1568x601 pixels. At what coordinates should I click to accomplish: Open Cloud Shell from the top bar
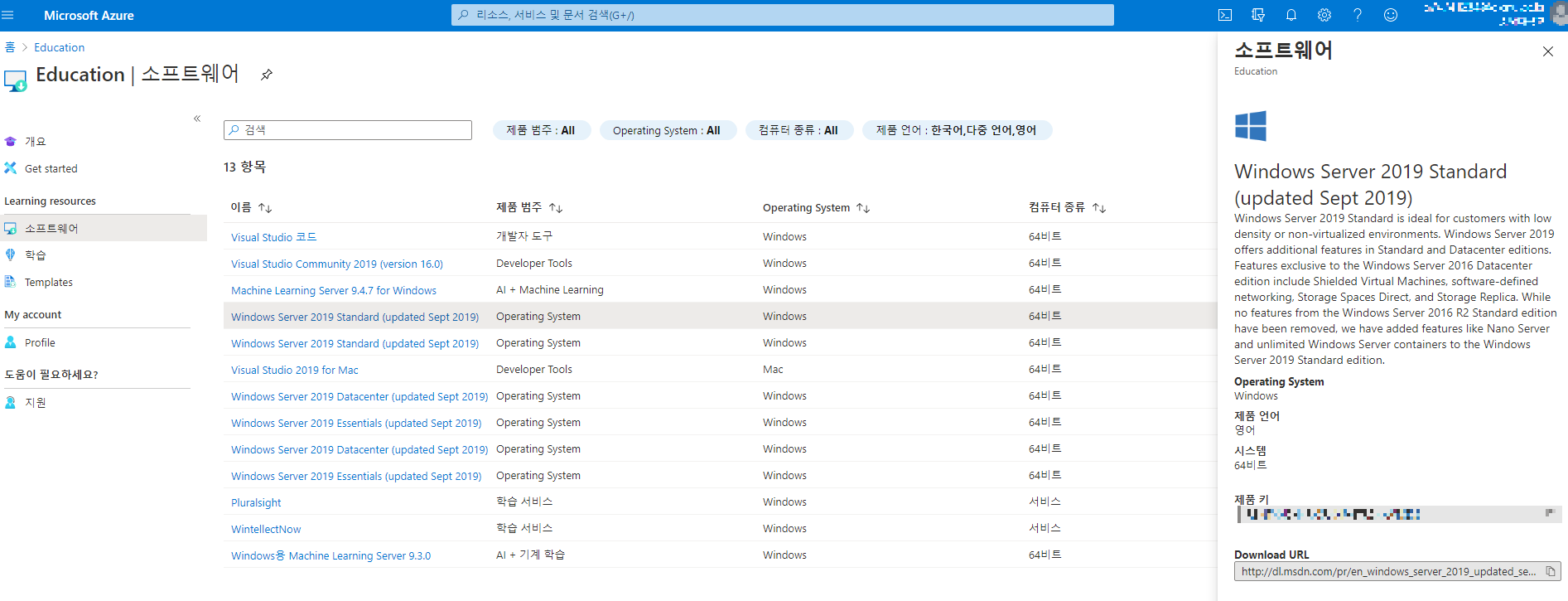pyautogui.click(x=1225, y=15)
